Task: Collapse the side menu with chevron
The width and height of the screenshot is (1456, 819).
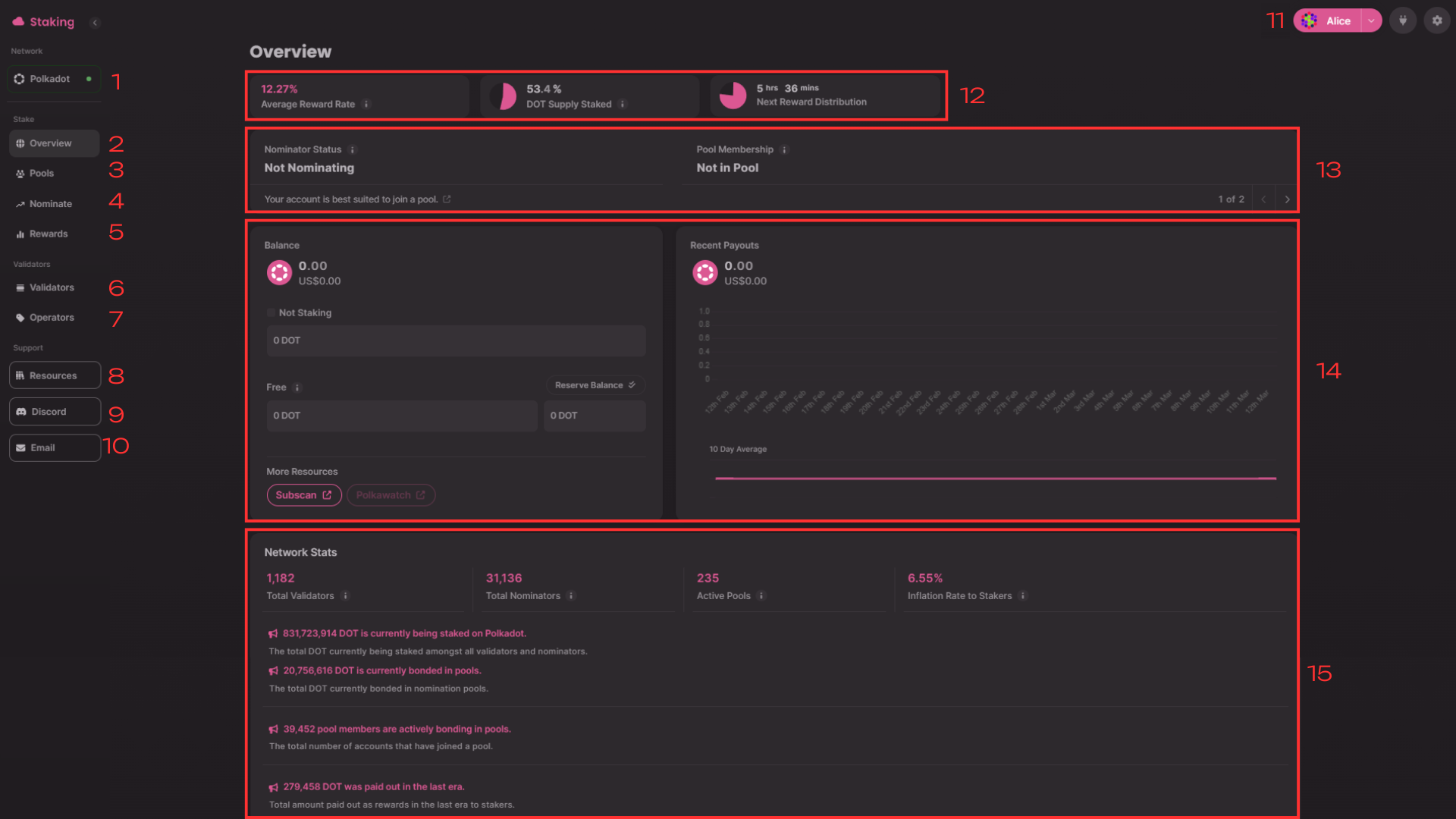Action: (95, 23)
